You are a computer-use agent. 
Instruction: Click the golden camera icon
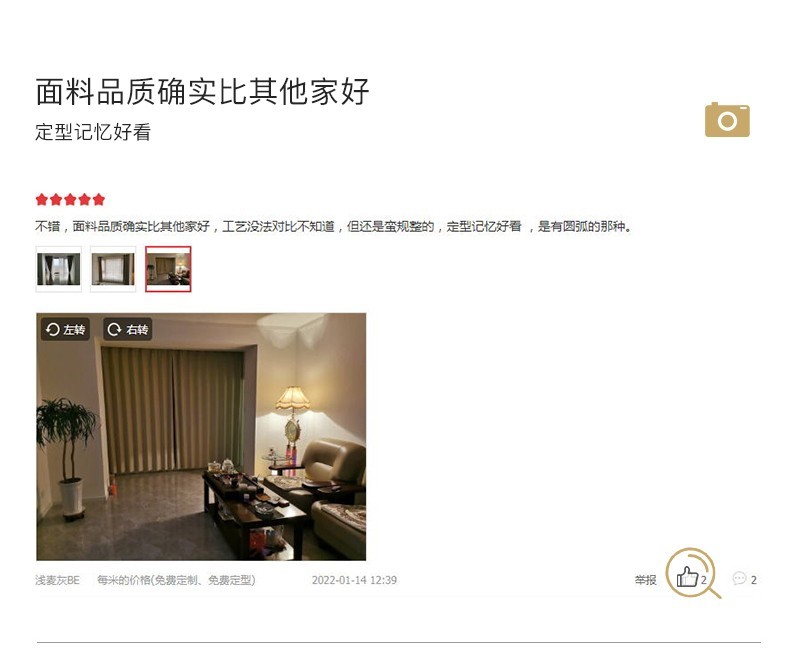pyautogui.click(x=727, y=119)
